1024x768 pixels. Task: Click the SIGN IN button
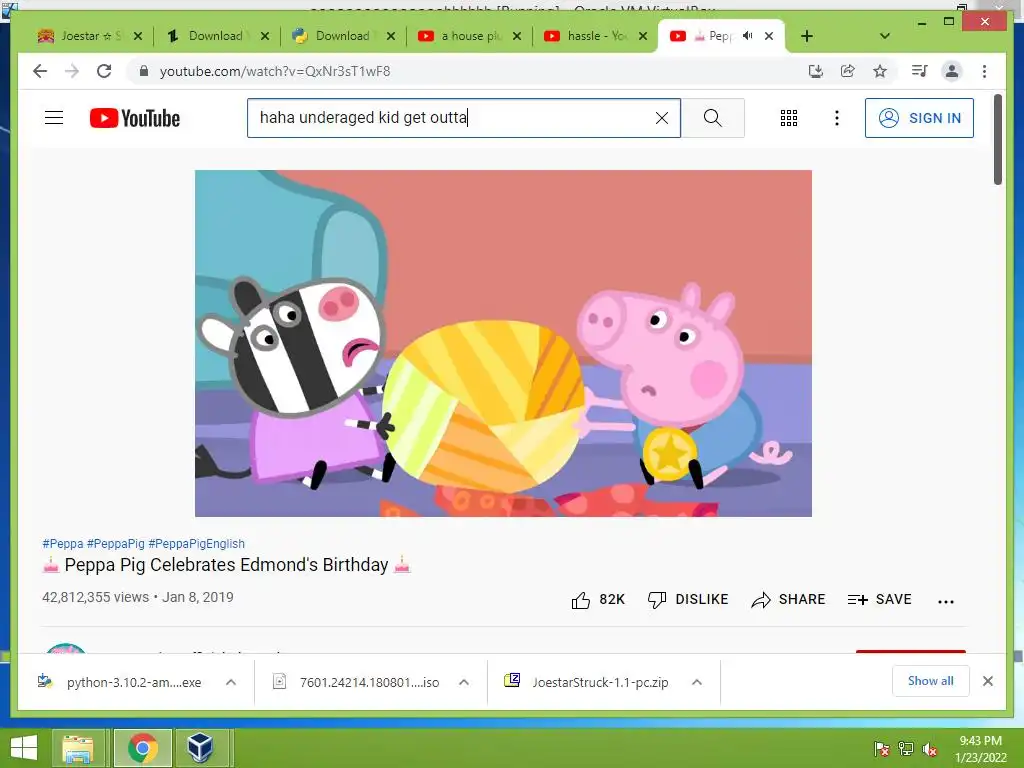(x=919, y=118)
